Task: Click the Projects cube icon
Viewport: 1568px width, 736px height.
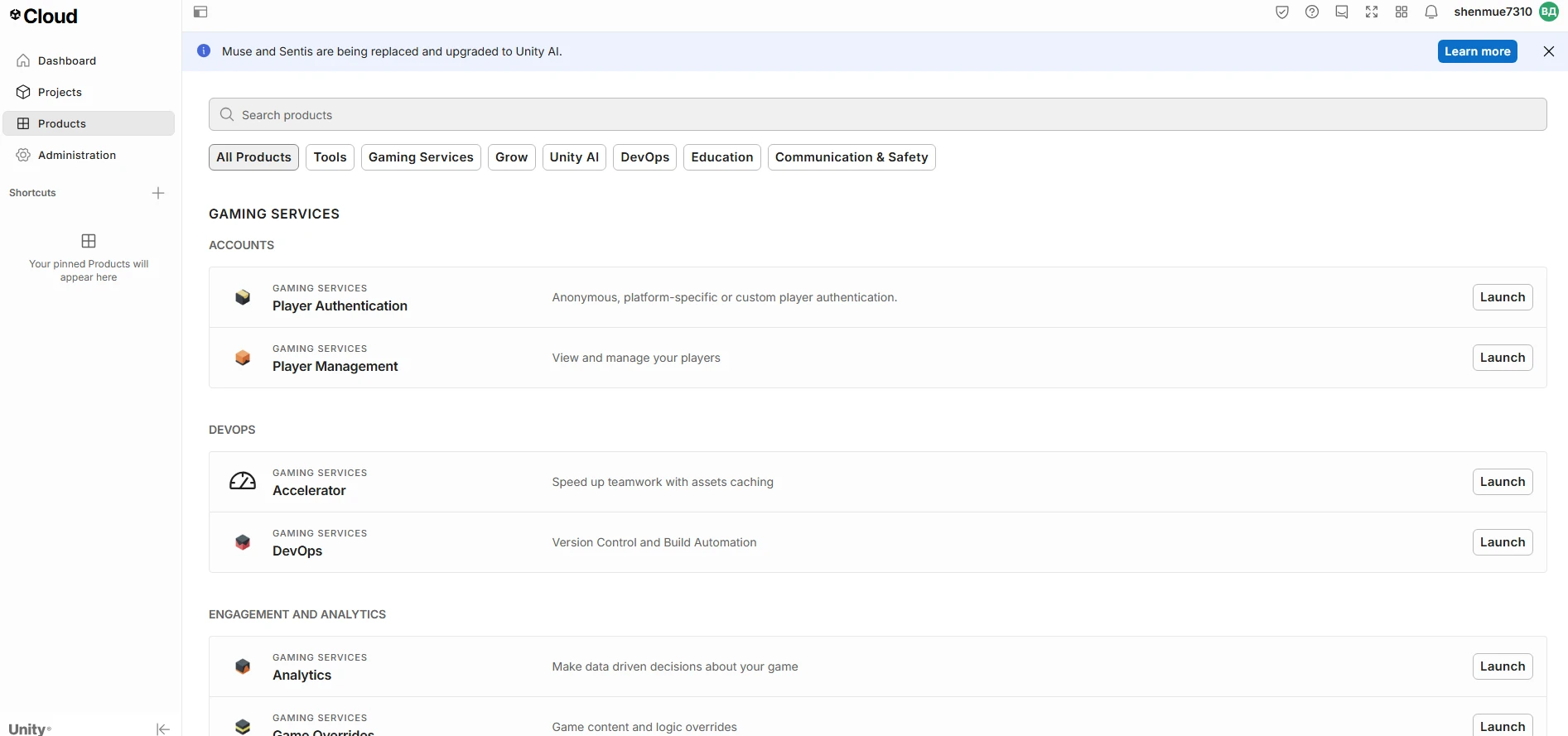Action: click(x=23, y=92)
